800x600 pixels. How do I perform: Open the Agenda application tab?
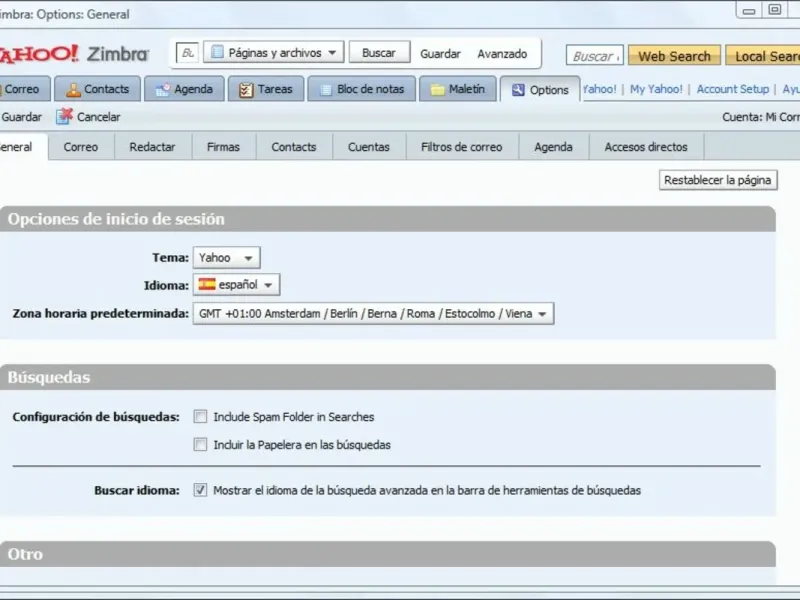click(184, 89)
